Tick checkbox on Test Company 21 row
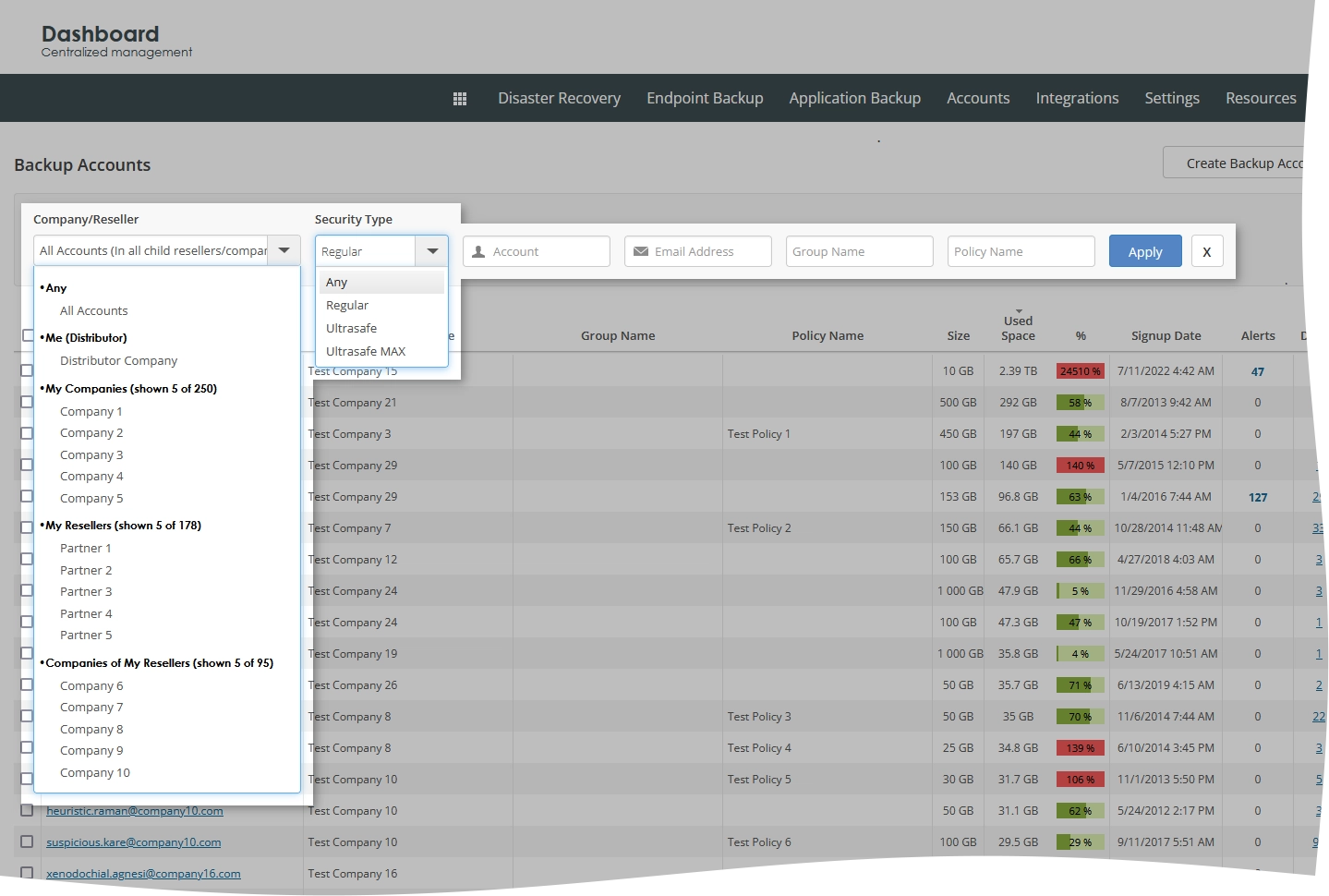Screen dimensions: 1329x896 click(x=27, y=403)
